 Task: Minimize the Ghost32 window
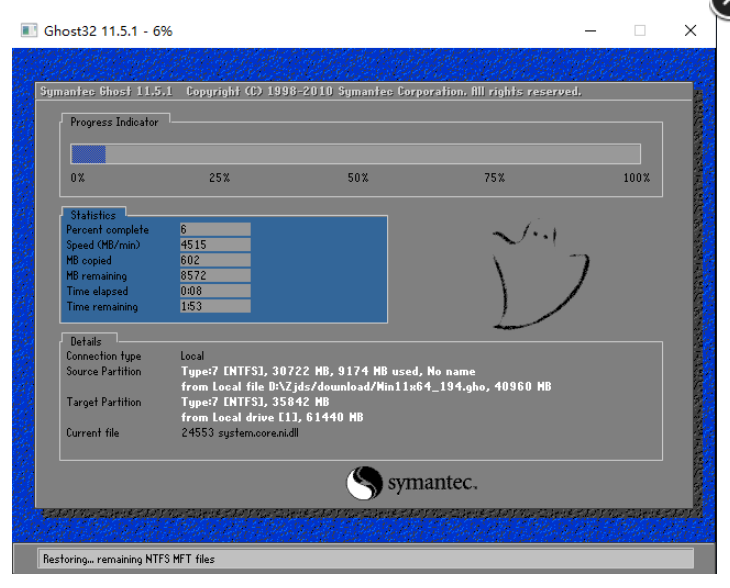(x=589, y=31)
